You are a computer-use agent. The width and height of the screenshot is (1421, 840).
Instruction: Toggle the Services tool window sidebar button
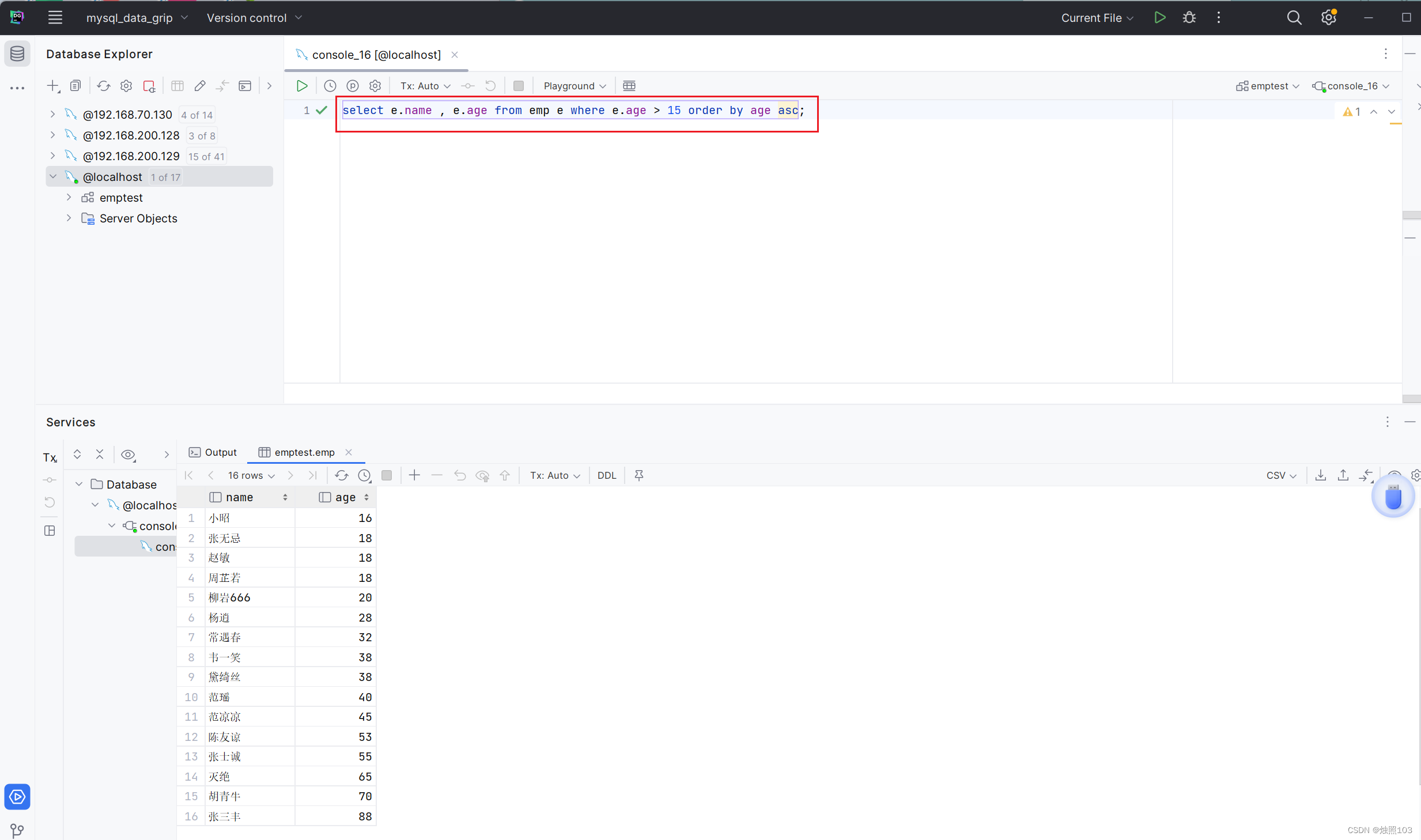[x=17, y=797]
